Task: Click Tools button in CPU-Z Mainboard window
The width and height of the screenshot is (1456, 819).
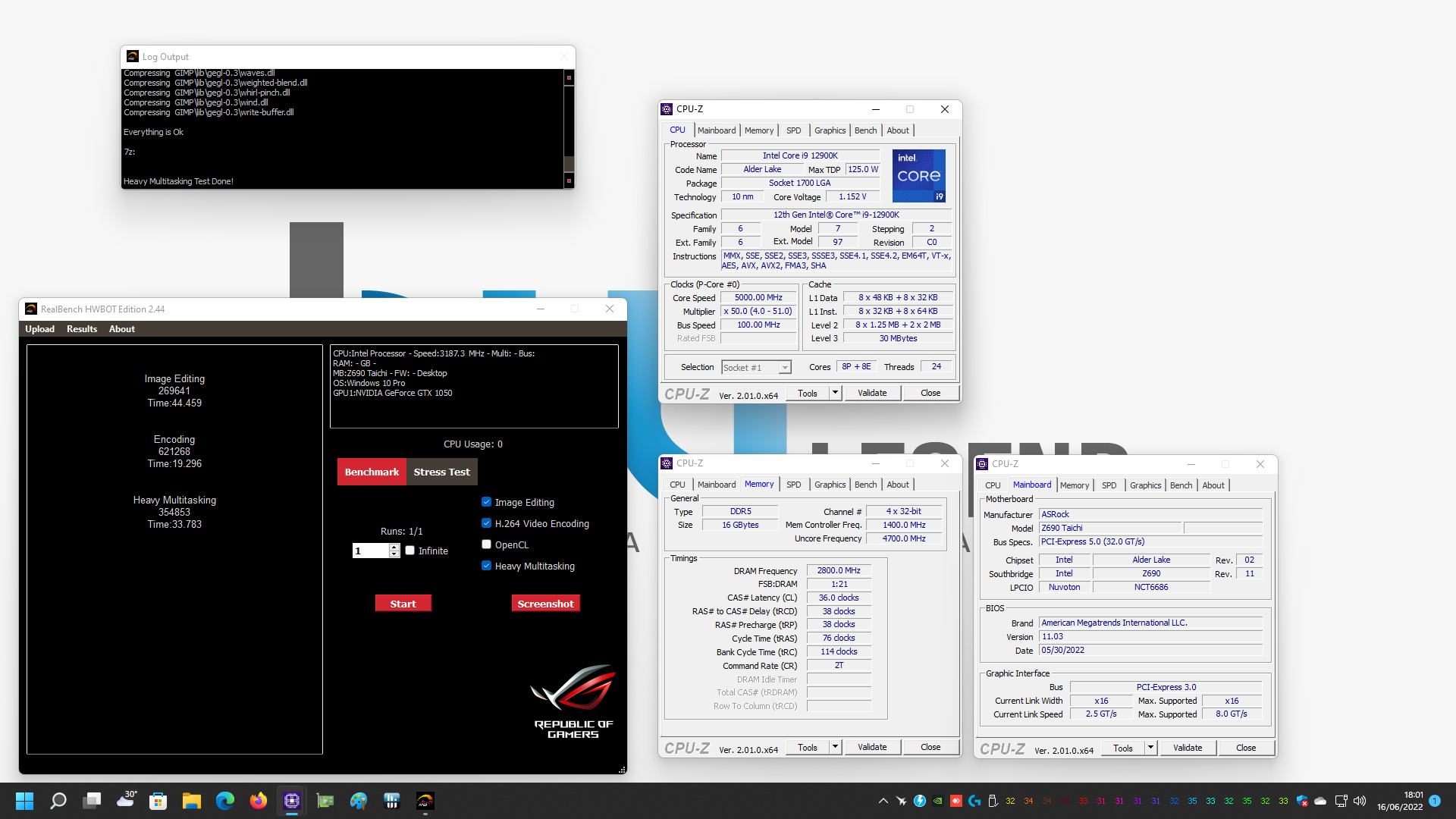Action: pos(1123,748)
